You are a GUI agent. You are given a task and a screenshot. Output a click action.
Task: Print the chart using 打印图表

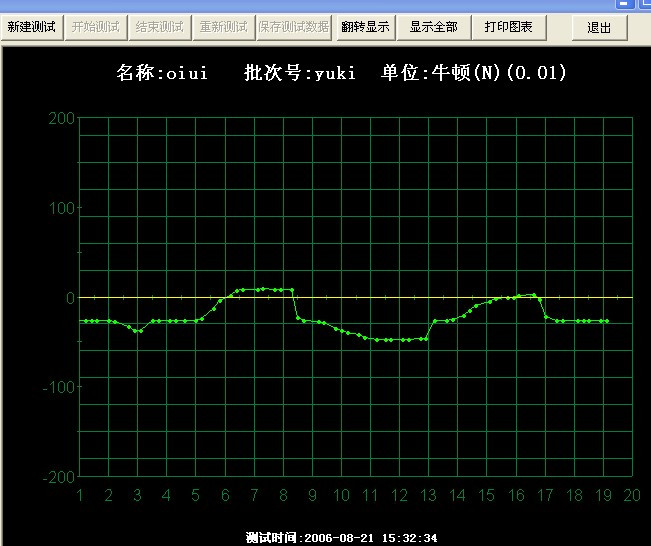pyautogui.click(x=508, y=27)
